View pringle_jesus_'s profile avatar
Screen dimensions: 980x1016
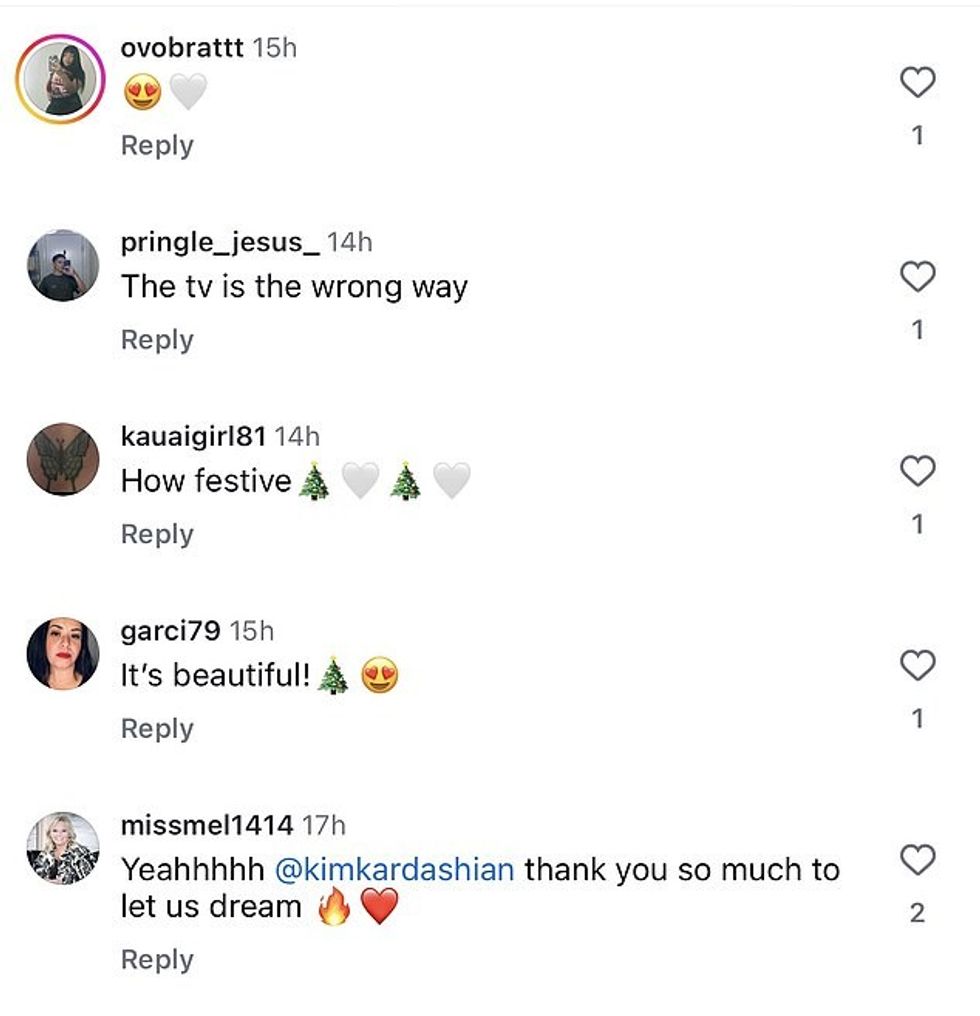62,266
